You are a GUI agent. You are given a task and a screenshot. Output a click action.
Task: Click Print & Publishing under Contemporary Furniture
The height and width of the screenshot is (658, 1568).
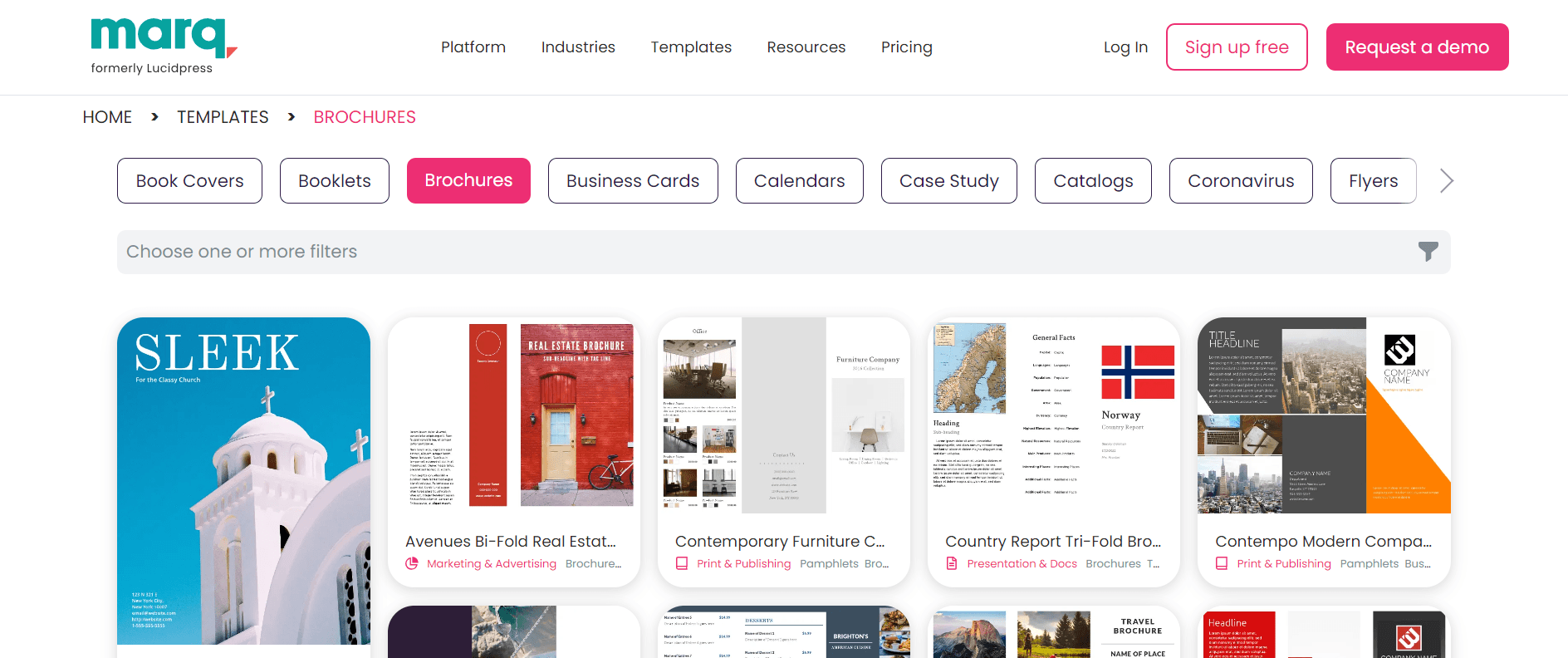tap(744, 563)
